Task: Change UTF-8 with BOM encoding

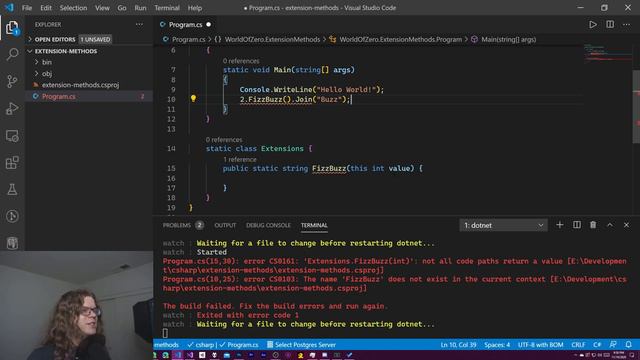Action: click(x=540, y=345)
